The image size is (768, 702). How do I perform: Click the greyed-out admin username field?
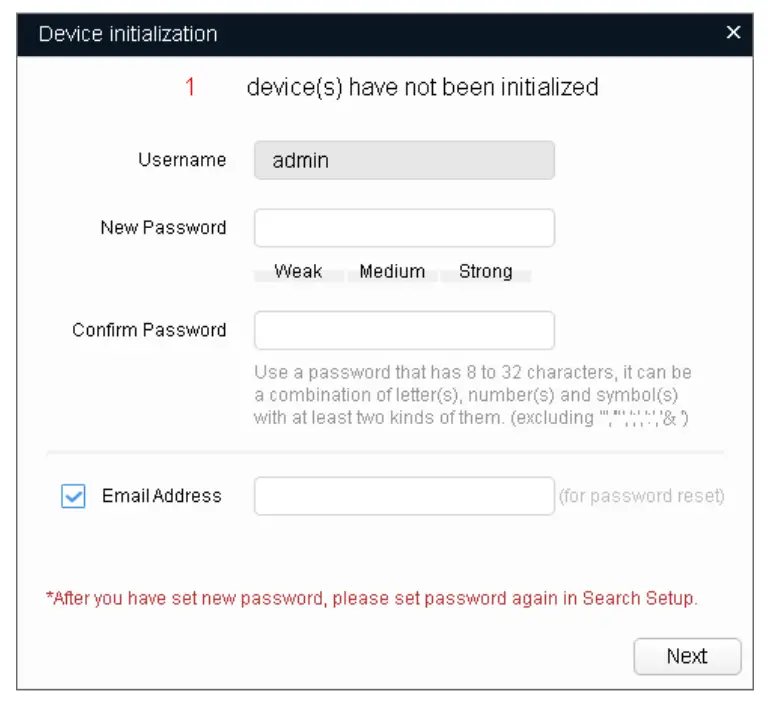404,160
